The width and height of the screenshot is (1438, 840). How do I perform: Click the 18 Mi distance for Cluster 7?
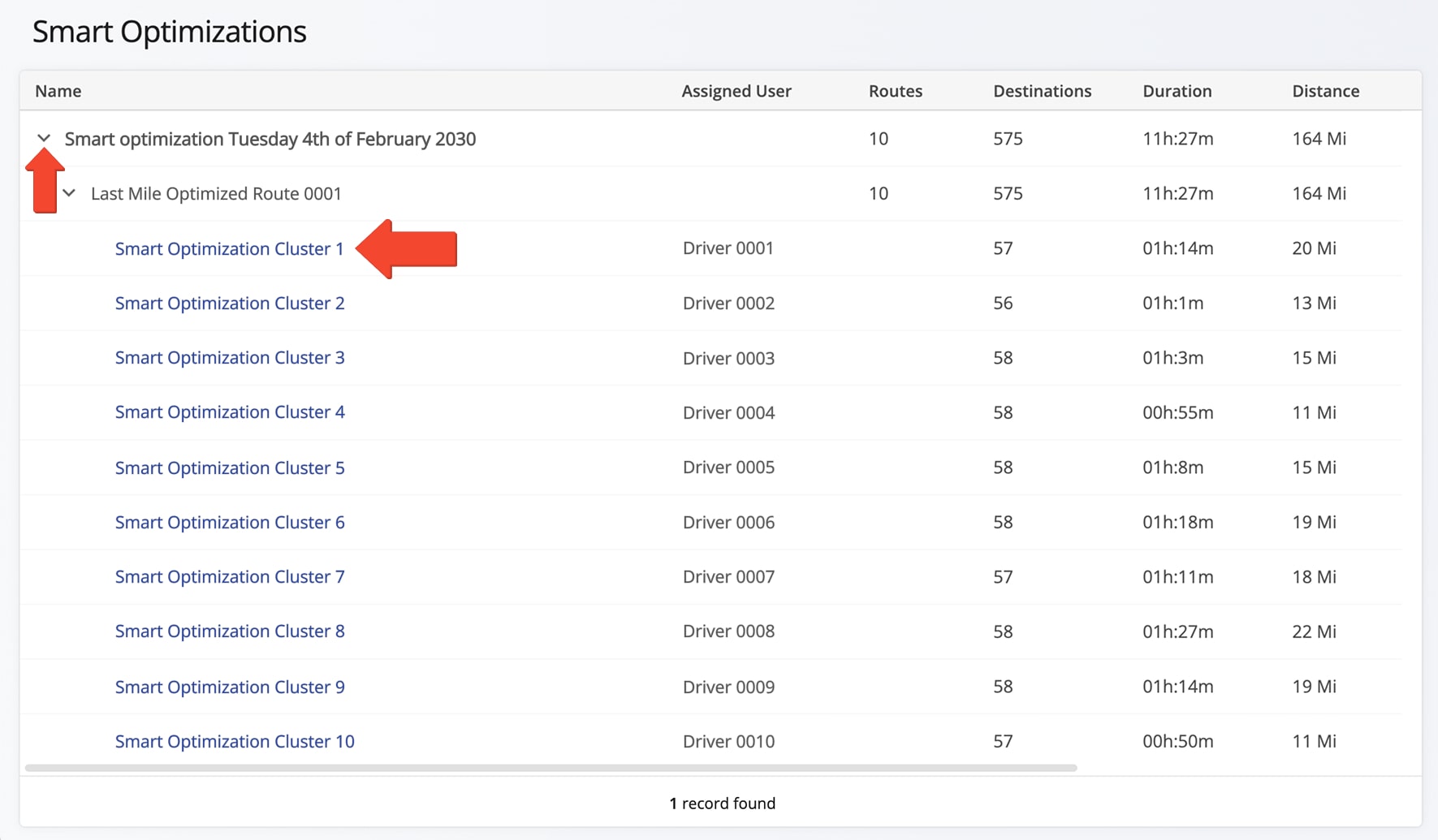click(x=1315, y=577)
